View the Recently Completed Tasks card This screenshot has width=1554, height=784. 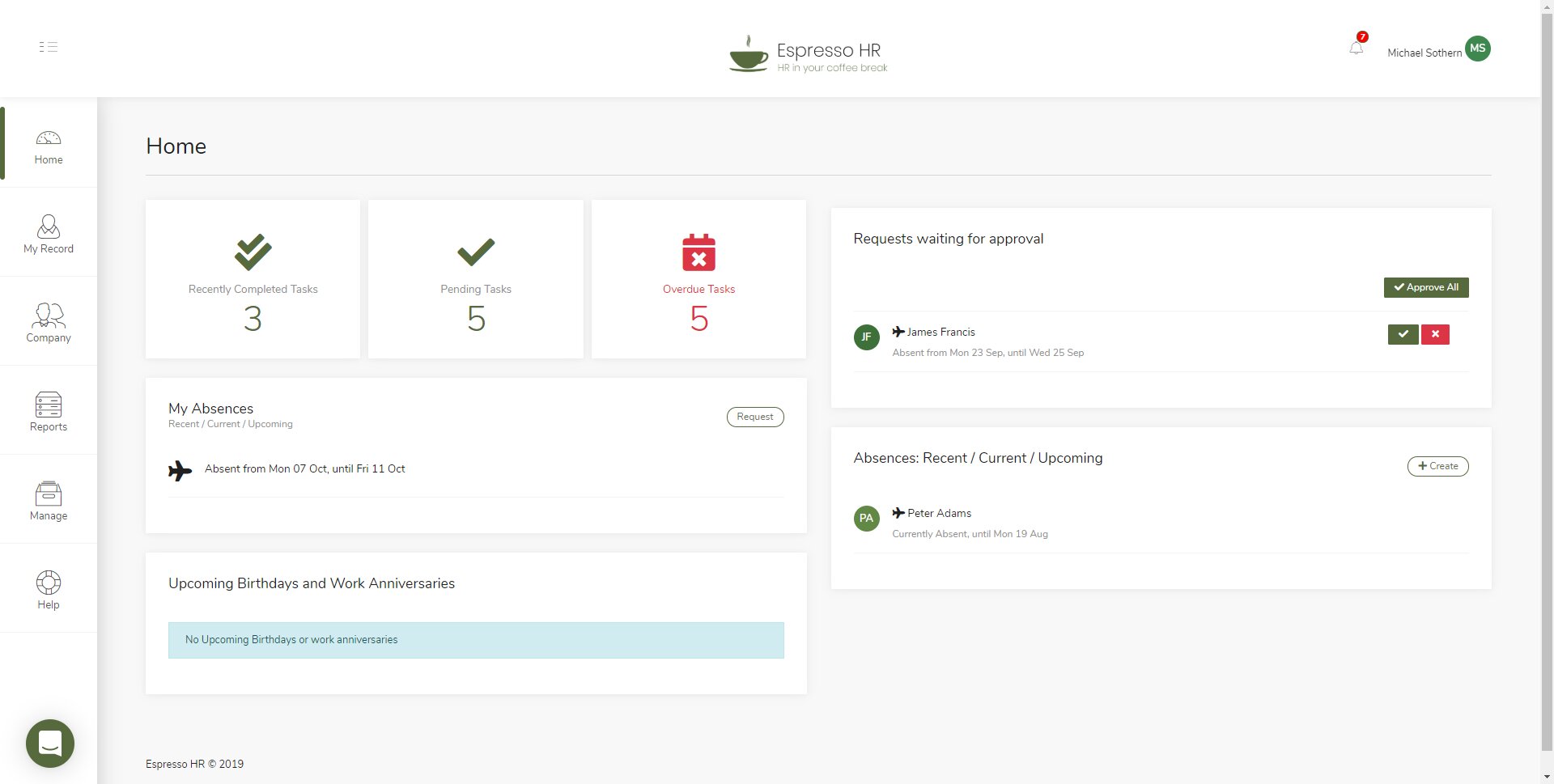[x=253, y=279]
